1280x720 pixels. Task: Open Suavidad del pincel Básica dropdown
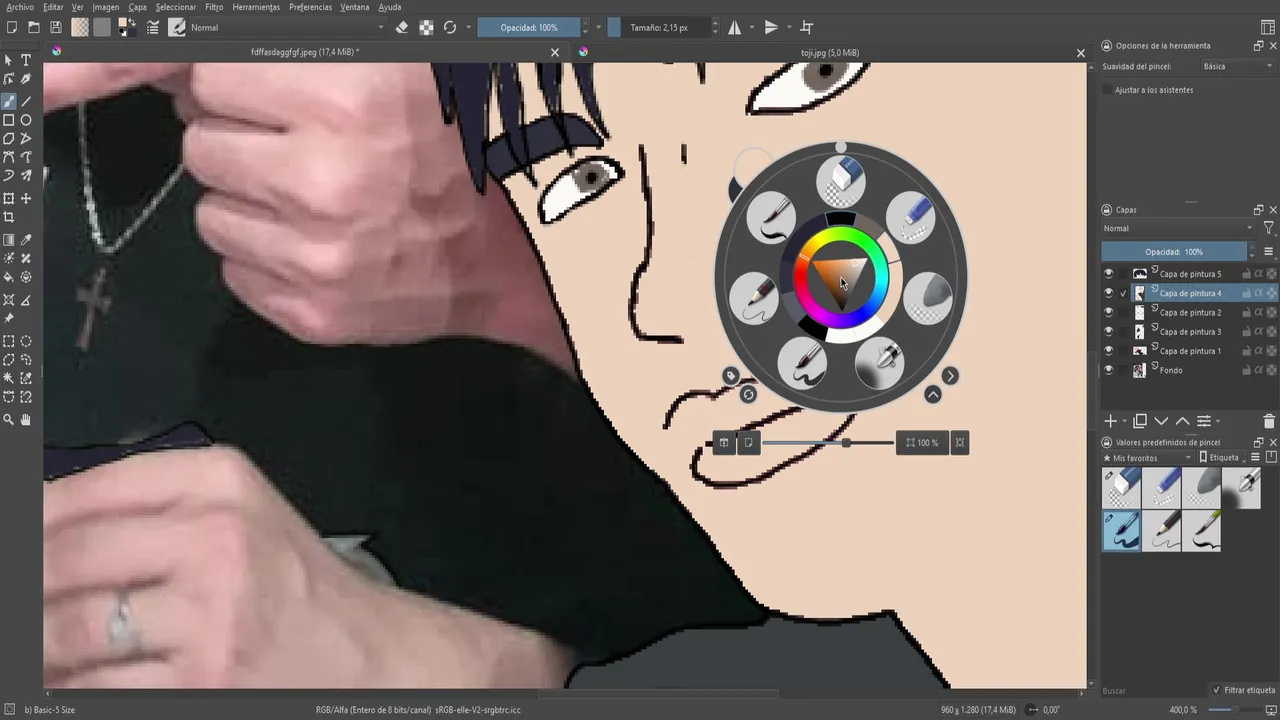point(1237,66)
